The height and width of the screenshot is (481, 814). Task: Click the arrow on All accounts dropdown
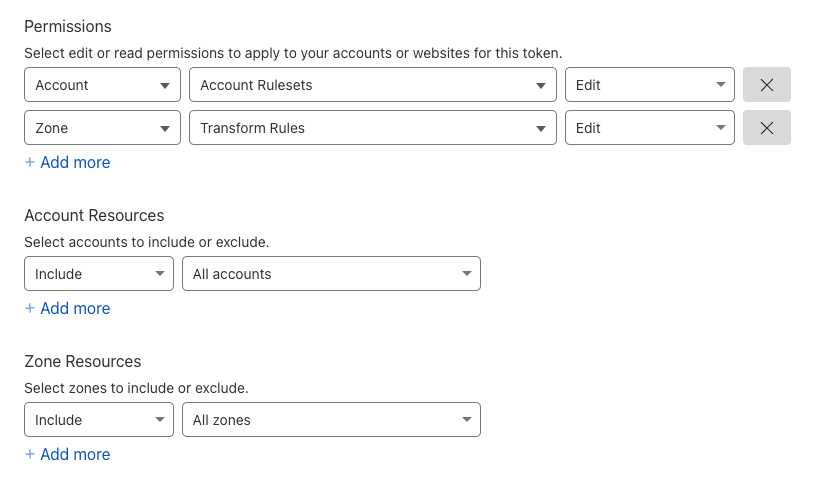tap(466, 274)
